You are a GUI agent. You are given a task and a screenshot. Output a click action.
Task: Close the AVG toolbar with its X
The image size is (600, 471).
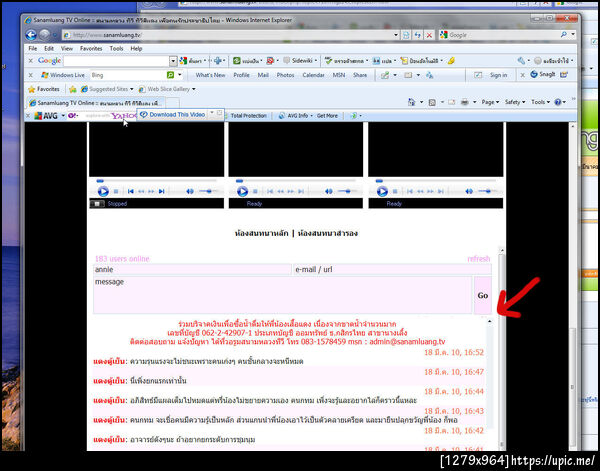(28, 116)
